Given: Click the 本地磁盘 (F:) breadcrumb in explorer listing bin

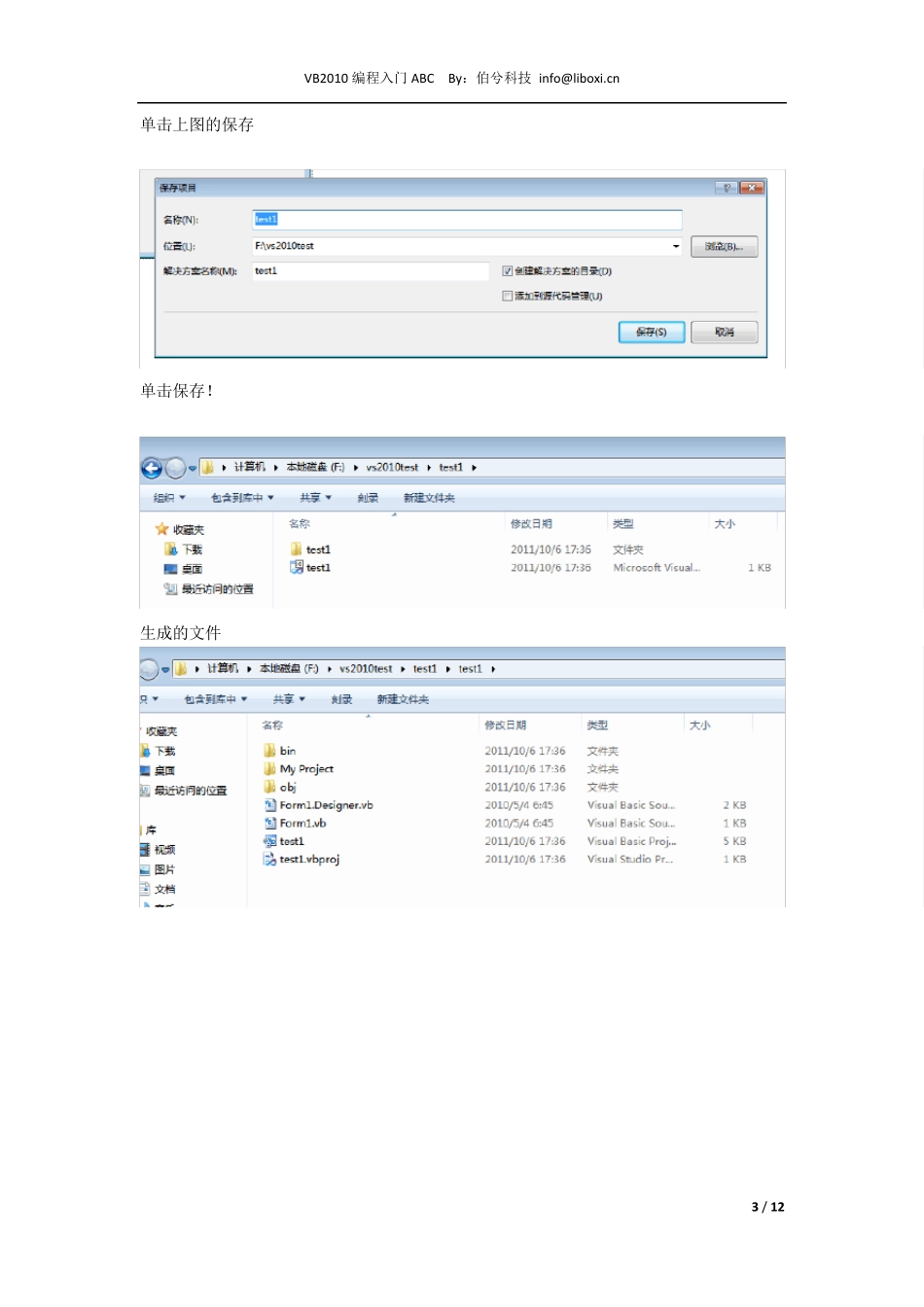Looking at the screenshot, I should pos(289,669).
